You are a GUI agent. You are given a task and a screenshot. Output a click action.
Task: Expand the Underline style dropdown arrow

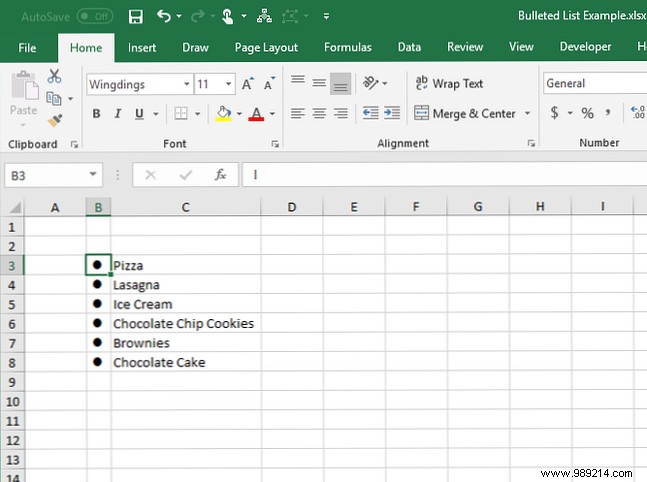pos(156,114)
